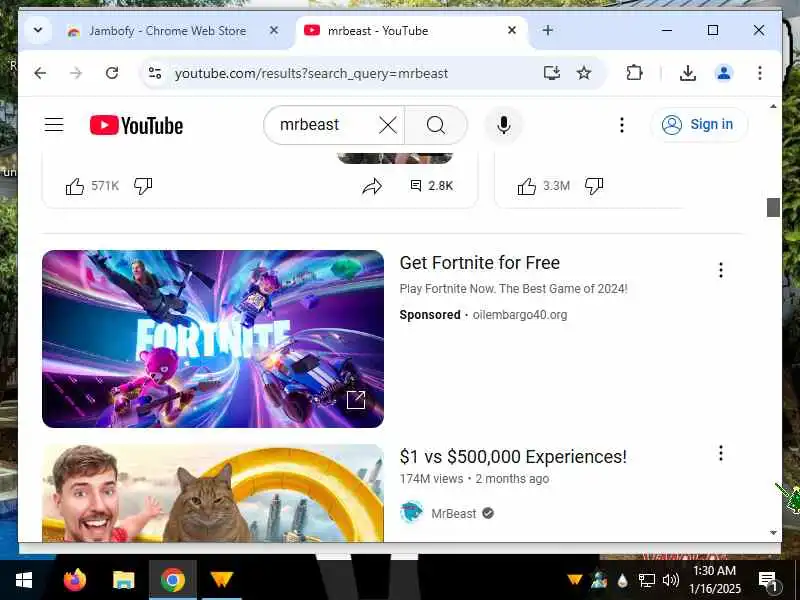Expand the Chrome tab search dropdown

[x=38, y=30]
